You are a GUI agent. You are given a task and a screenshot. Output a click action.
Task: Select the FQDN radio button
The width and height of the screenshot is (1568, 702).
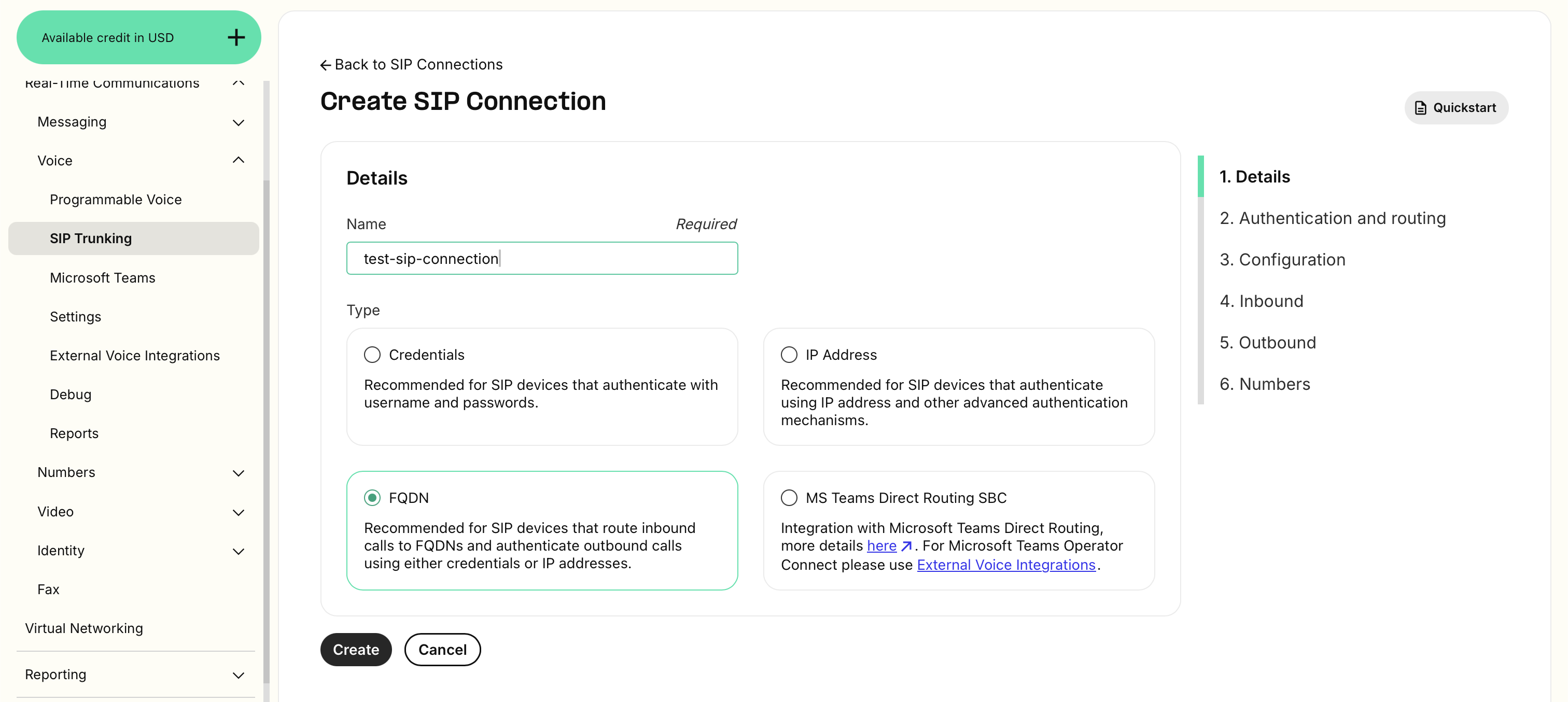click(372, 498)
